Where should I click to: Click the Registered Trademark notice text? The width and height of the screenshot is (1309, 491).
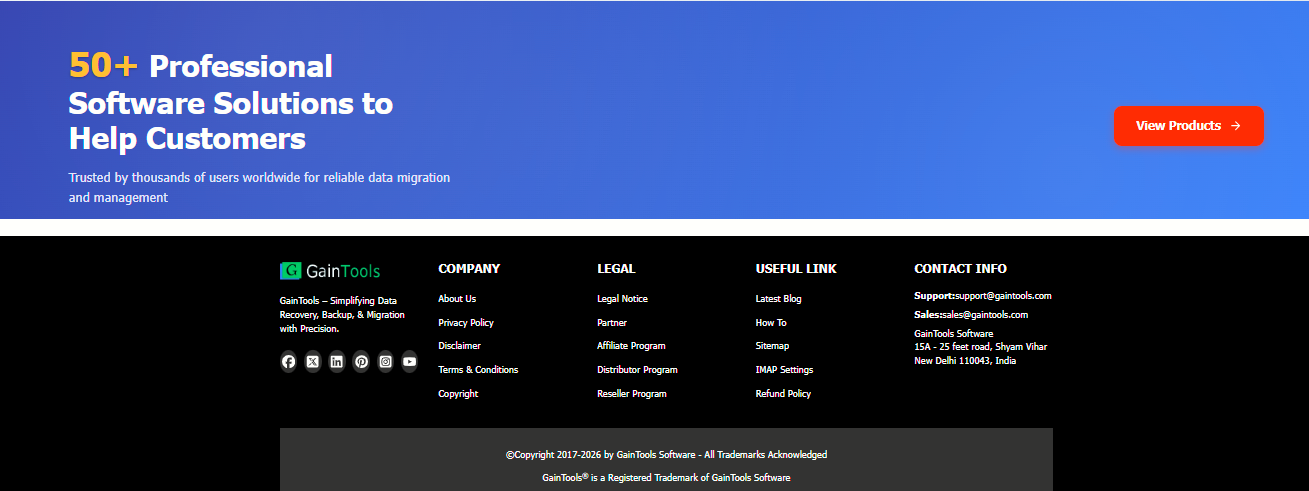click(666, 478)
